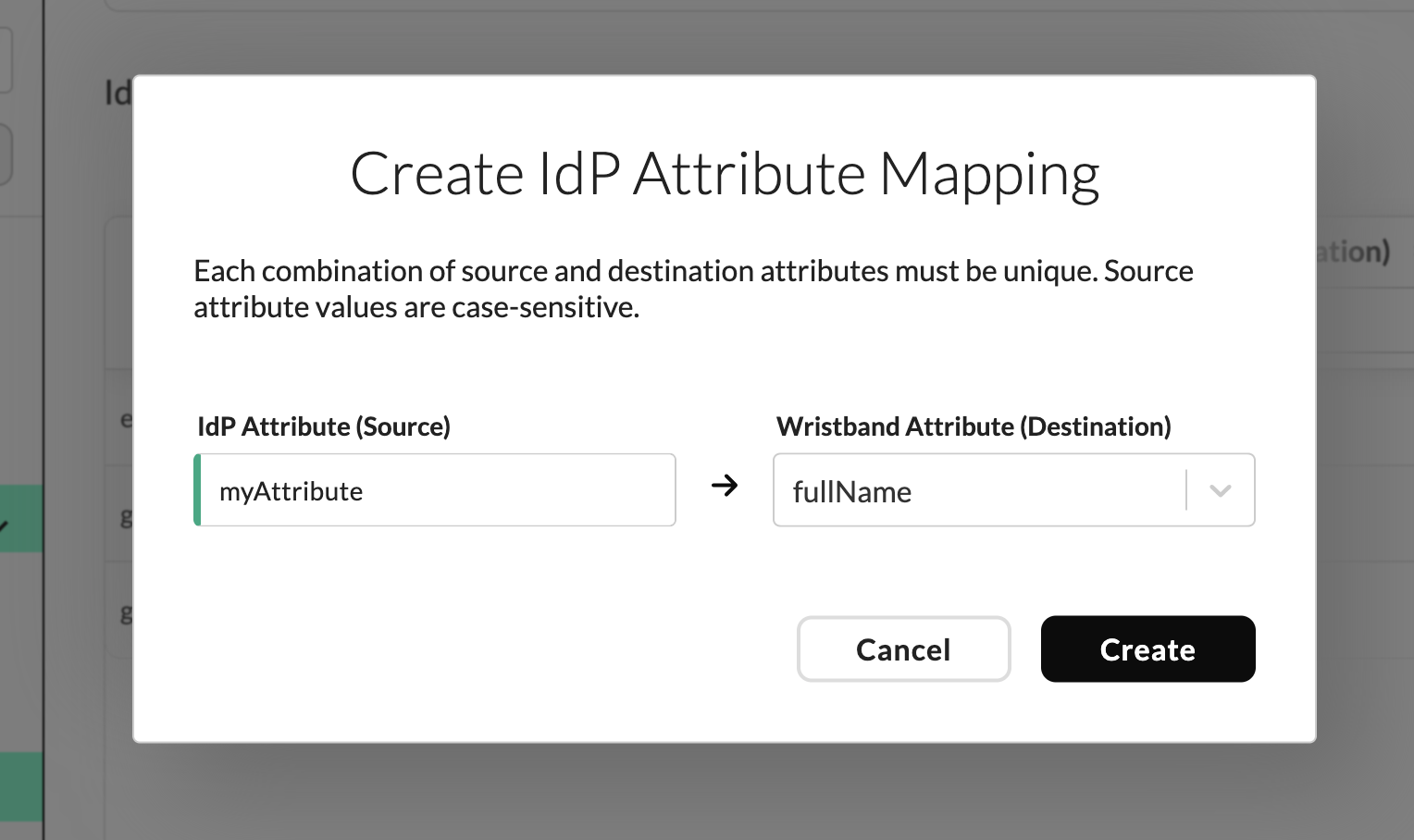Click the 'Create IdP Attribute Mapping' heading
Image resolution: width=1414 pixels, height=840 pixels.
(725, 174)
